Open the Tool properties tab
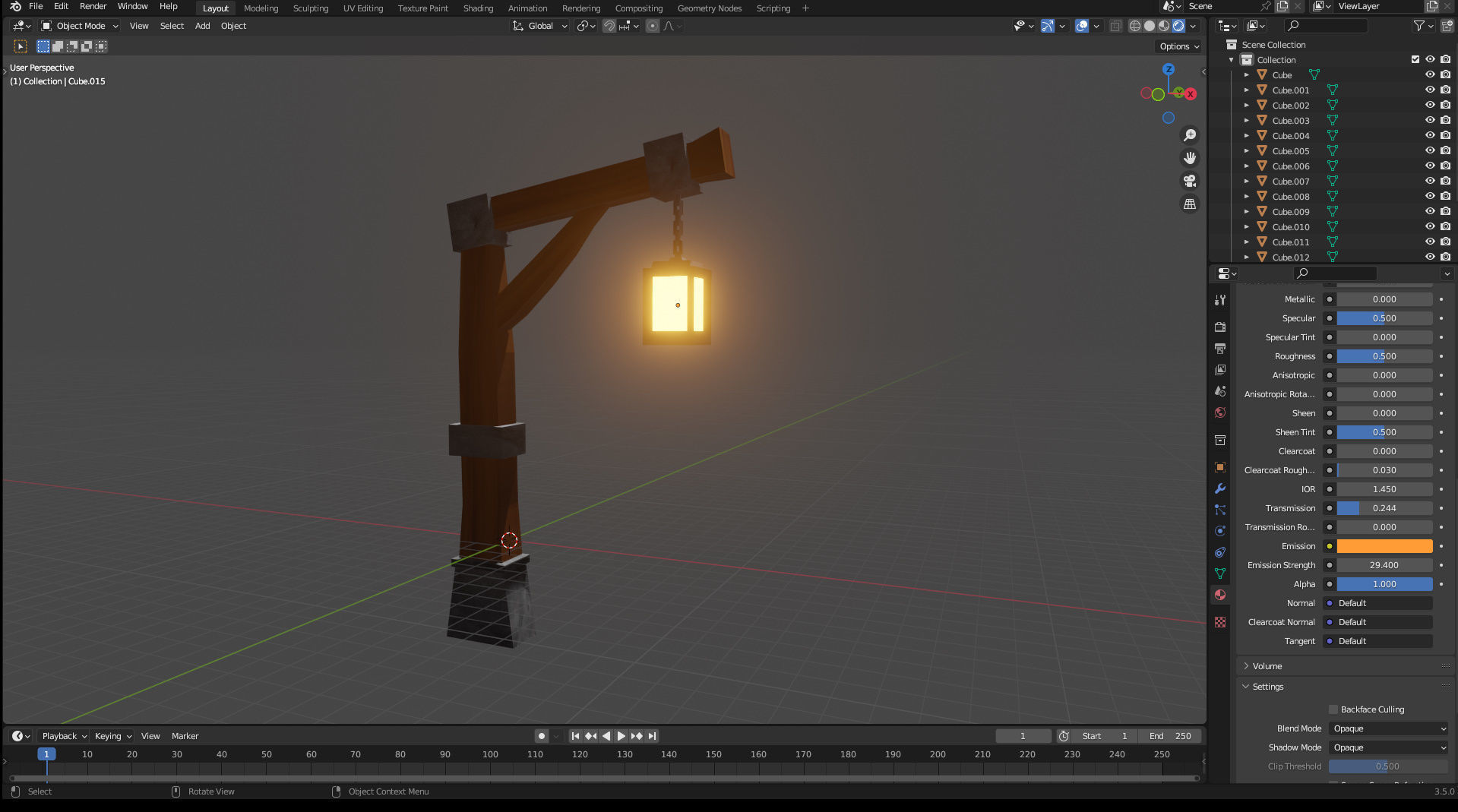 pos(1220,300)
